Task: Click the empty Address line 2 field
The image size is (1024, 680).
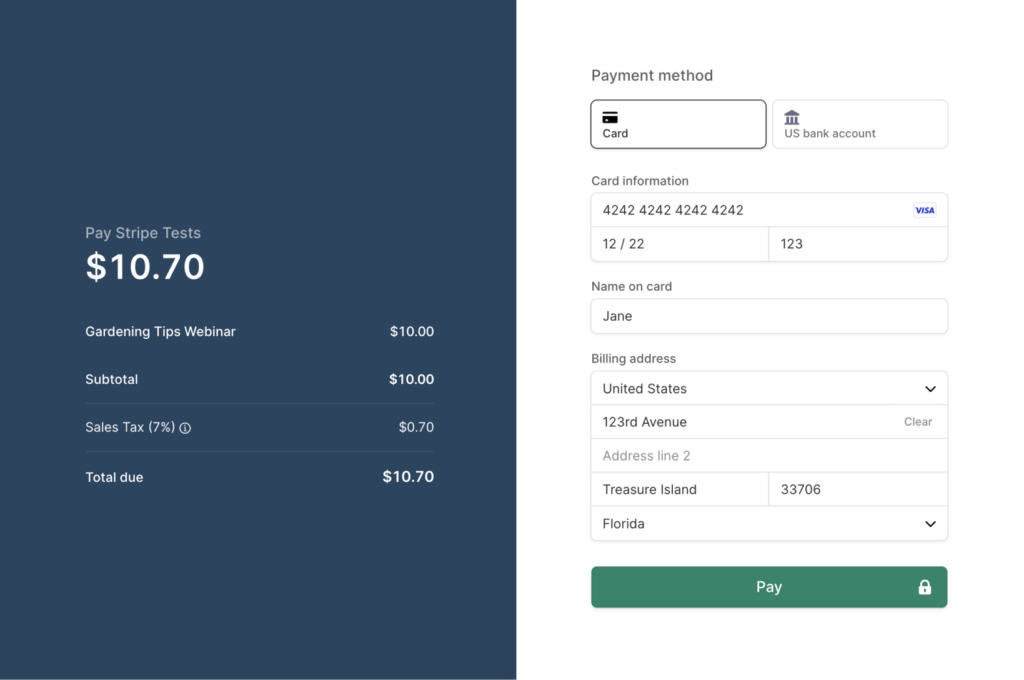Action: [x=769, y=455]
